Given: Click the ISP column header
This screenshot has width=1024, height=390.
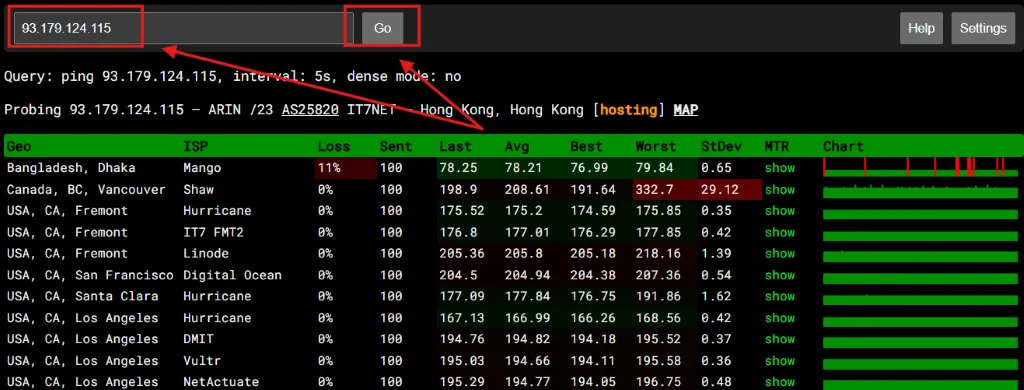Looking at the screenshot, I should click(195, 146).
